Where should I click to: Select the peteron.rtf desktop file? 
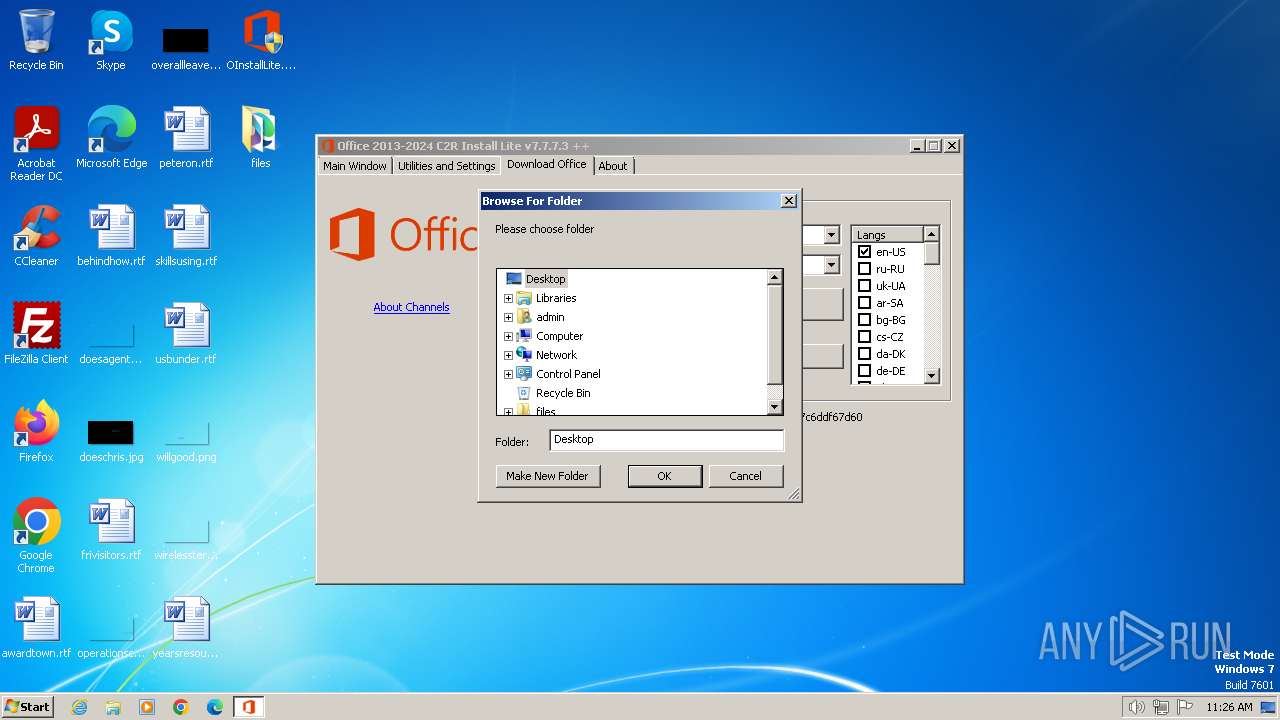[186, 137]
